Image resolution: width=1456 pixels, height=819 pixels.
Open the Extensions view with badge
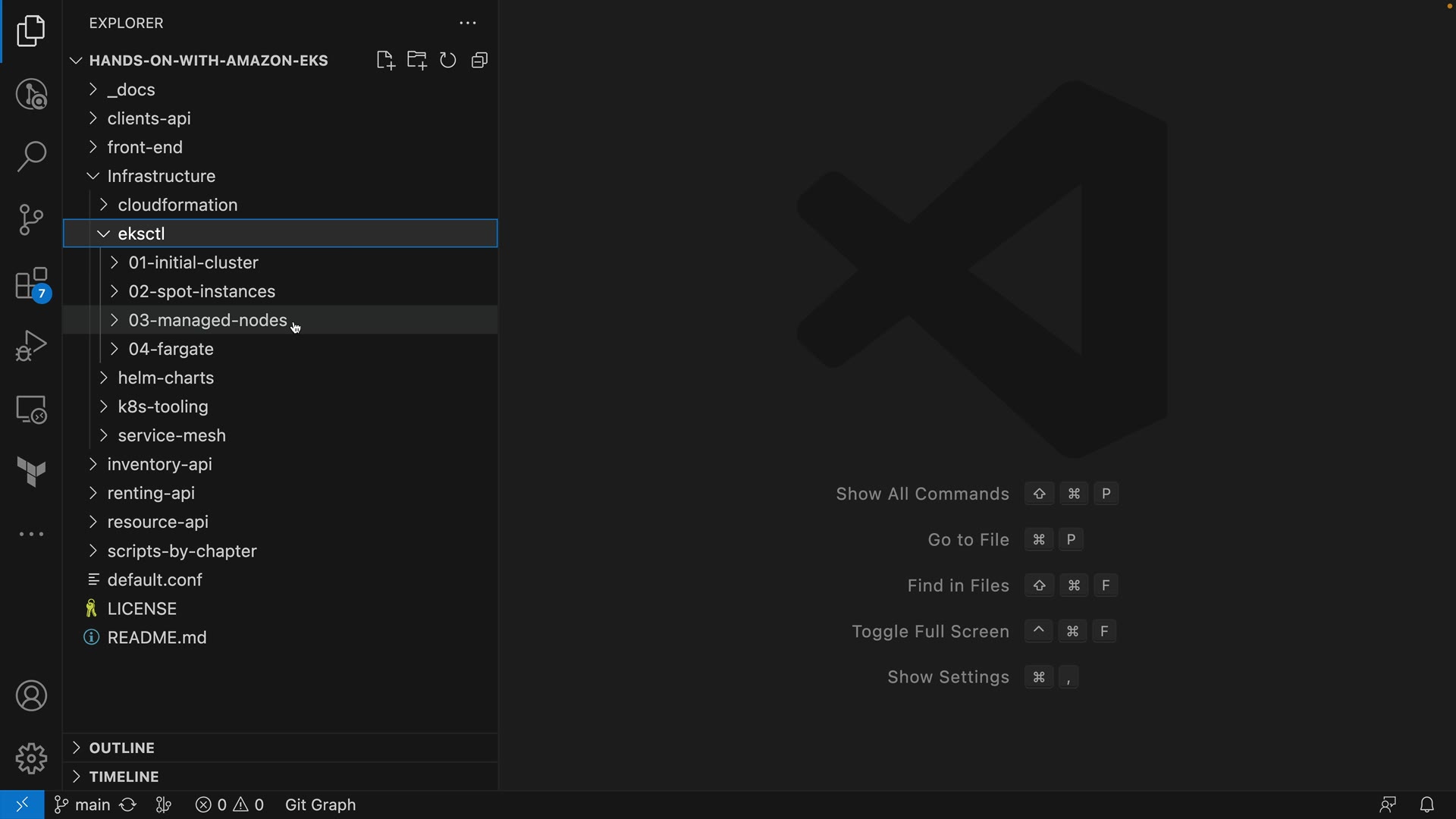click(31, 284)
